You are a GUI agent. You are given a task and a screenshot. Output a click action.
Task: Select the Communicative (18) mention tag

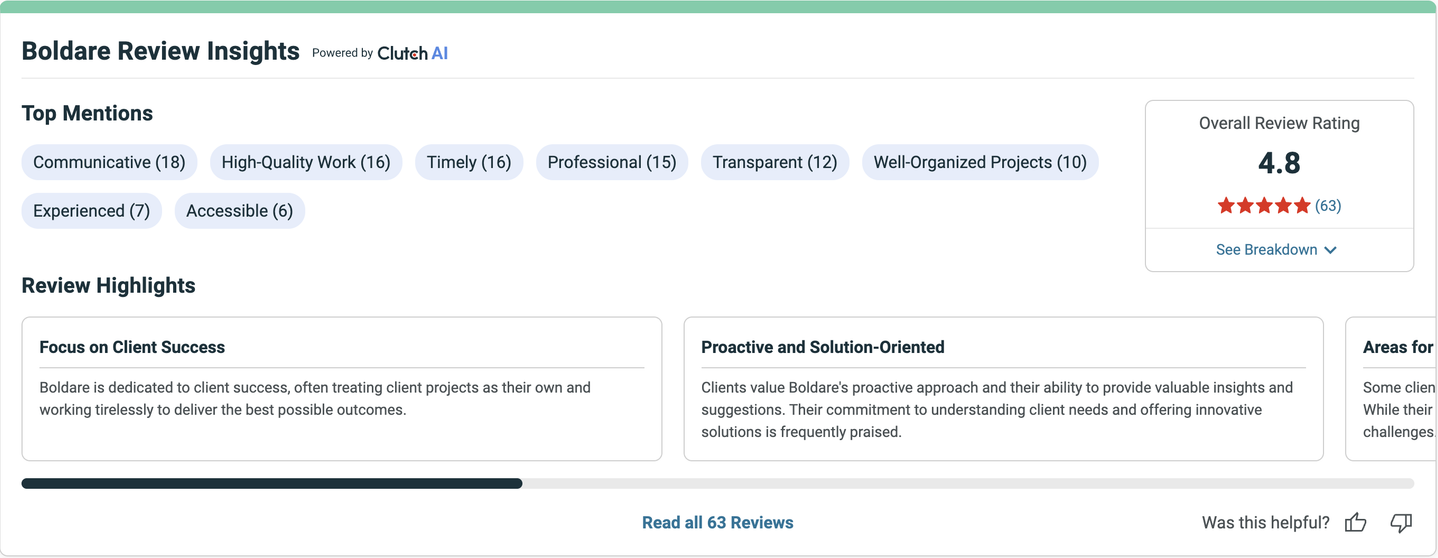tap(109, 162)
